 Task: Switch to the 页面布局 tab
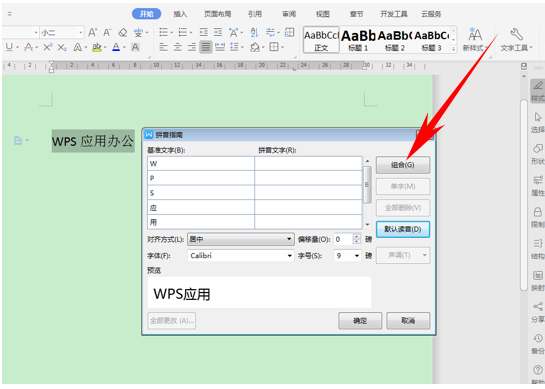(x=217, y=14)
